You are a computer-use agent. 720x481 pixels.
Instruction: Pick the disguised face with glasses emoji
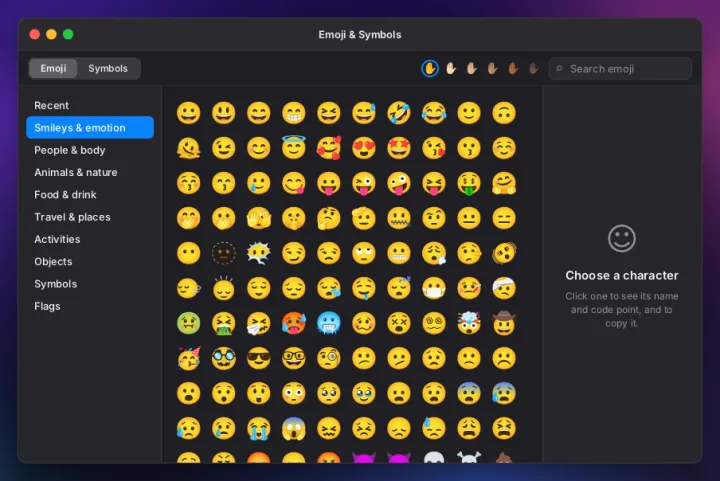tap(224, 358)
